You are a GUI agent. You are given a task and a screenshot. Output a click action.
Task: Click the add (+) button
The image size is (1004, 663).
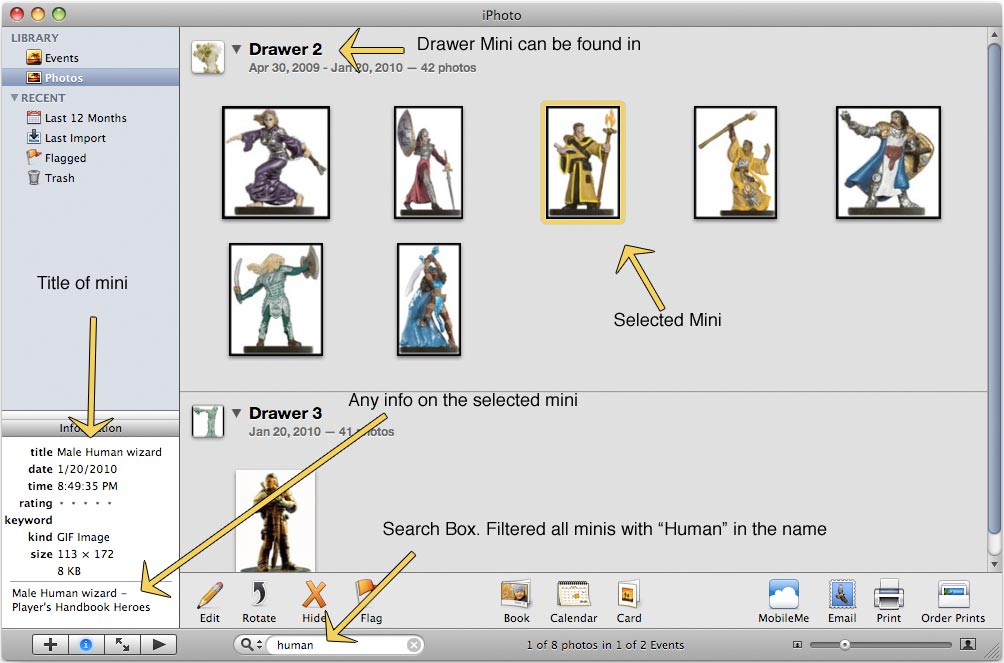point(50,644)
